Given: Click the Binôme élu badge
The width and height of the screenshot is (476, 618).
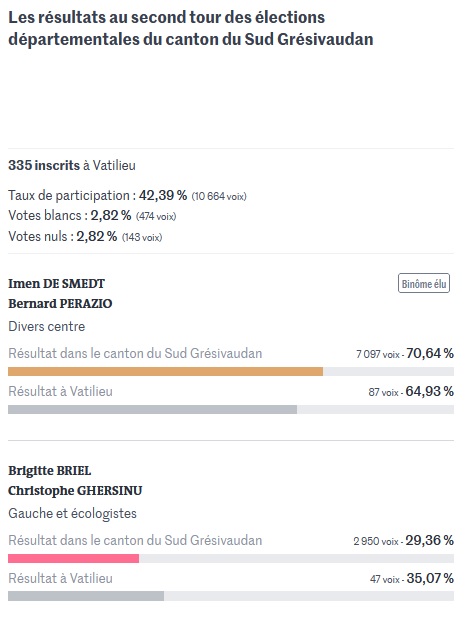Looking at the screenshot, I should pyautogui.click(x=424, y=283).
